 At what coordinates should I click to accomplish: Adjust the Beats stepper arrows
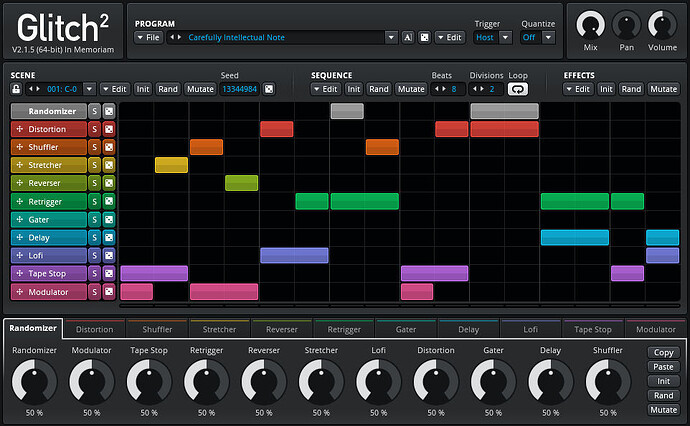click(x=440, y=89)
